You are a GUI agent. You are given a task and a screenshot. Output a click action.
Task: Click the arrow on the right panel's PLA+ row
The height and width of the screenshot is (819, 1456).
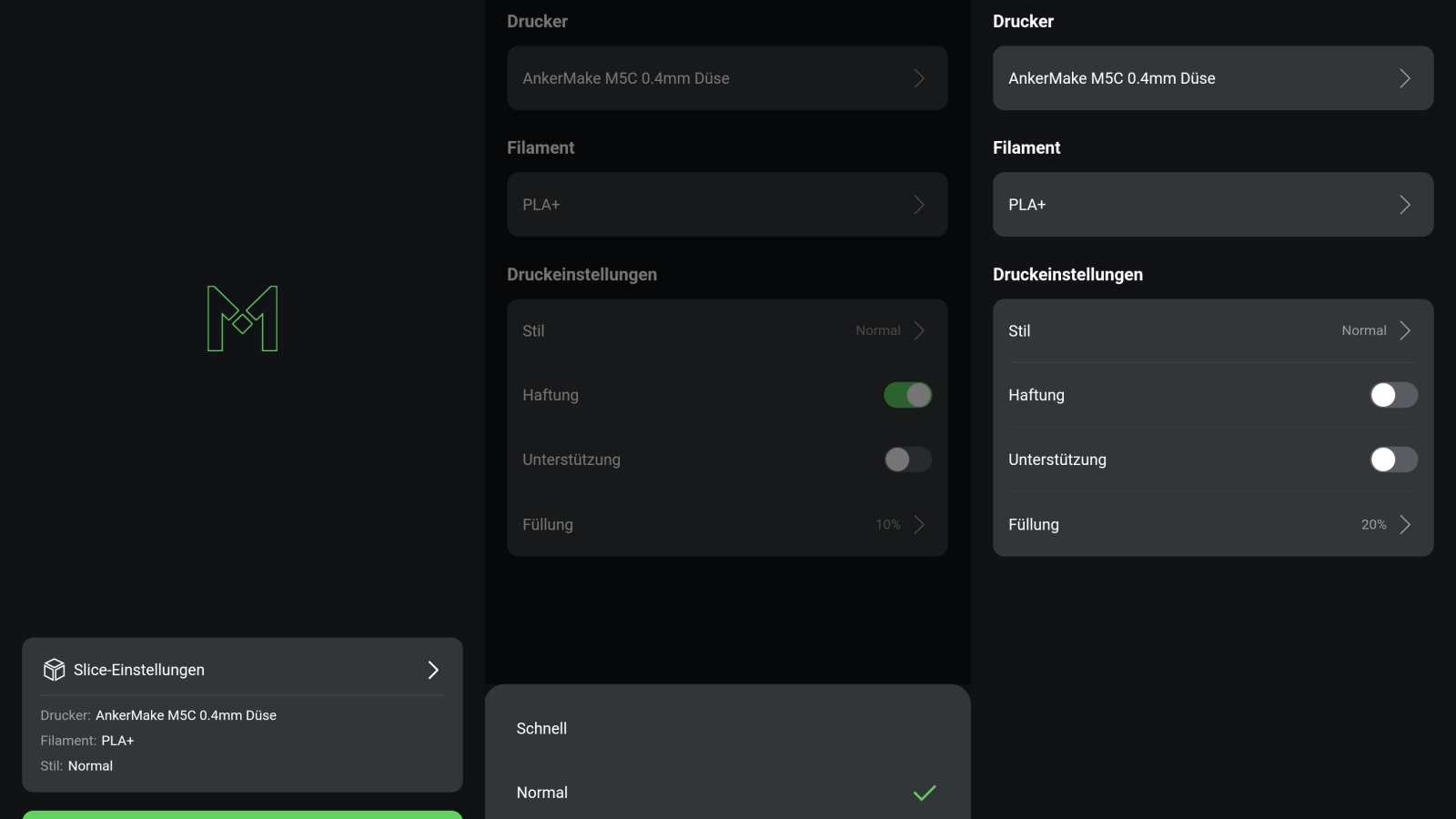pyautogui.click(x=1404, y=205)
